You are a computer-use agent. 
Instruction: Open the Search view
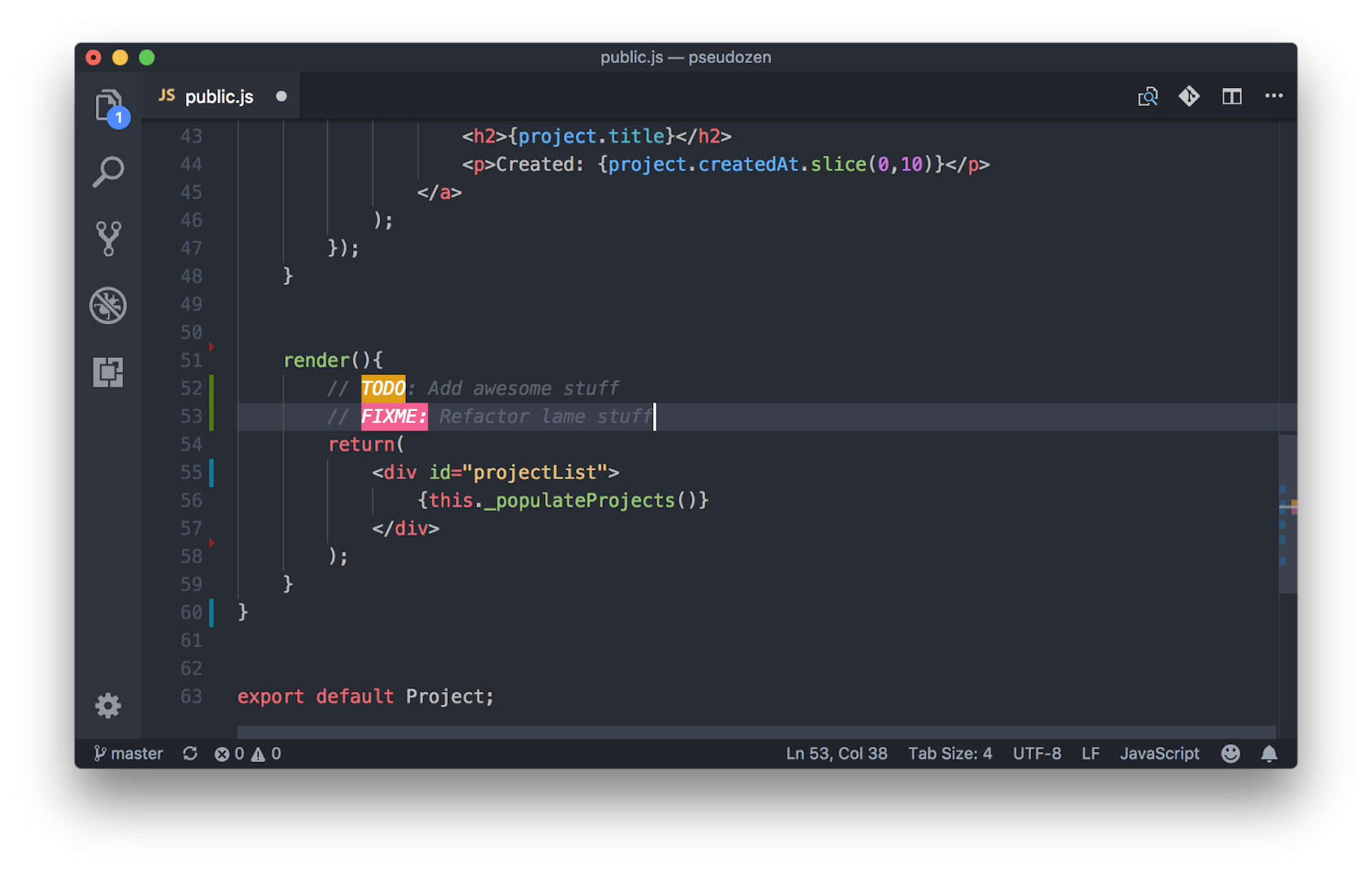[x=108, y=171]
